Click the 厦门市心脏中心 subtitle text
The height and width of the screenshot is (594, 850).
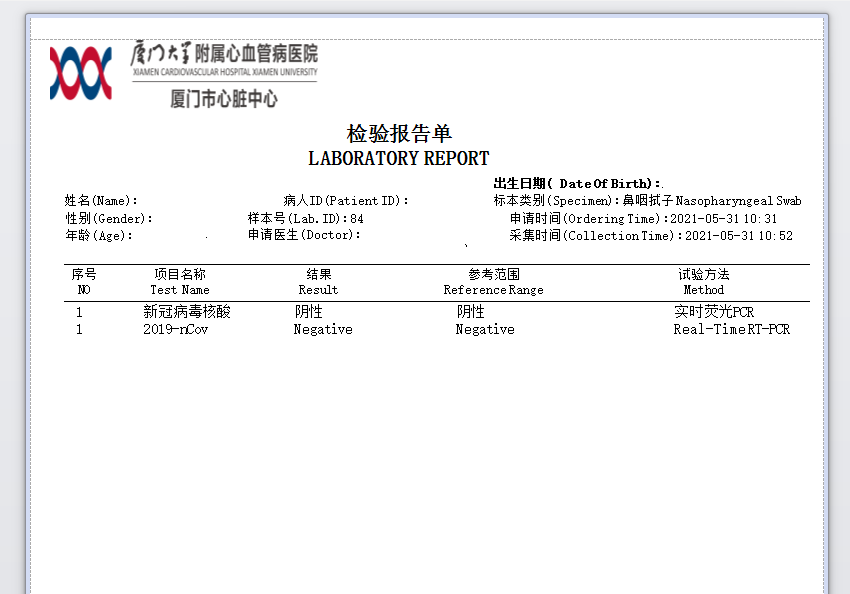click(224, 99)
